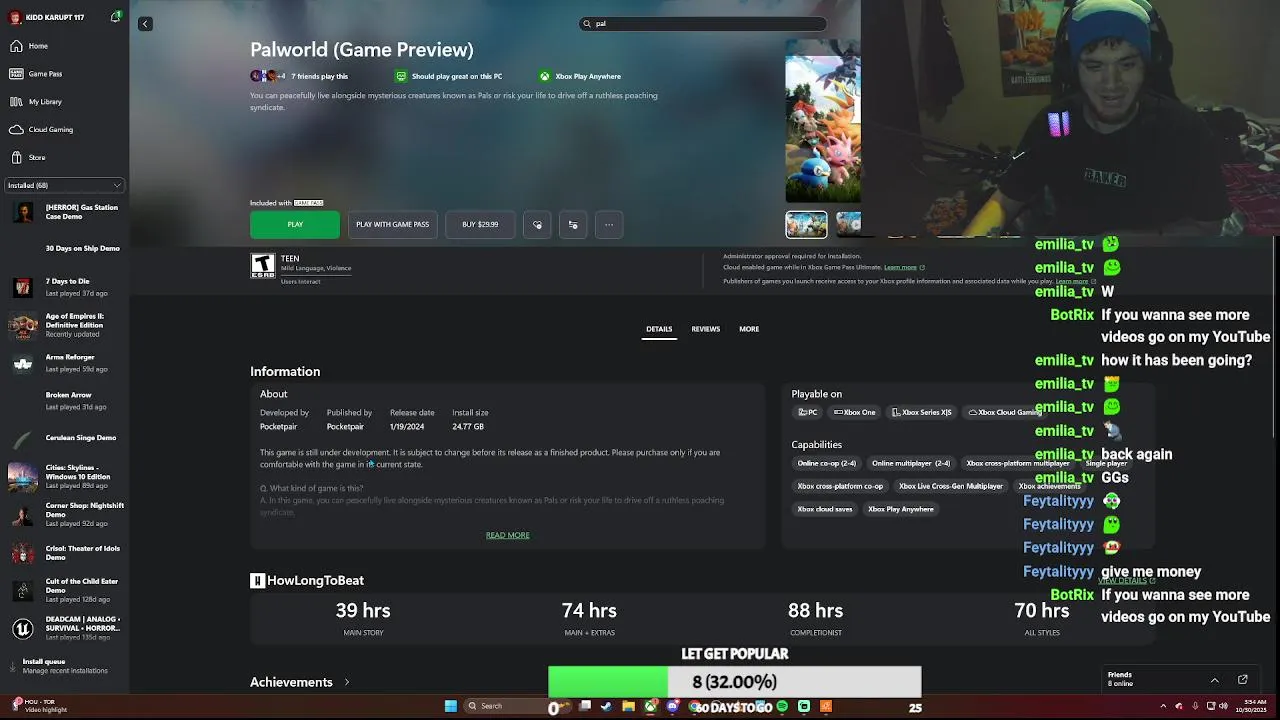Open 7 Days to Die in installed list

(x=64, y=287)
